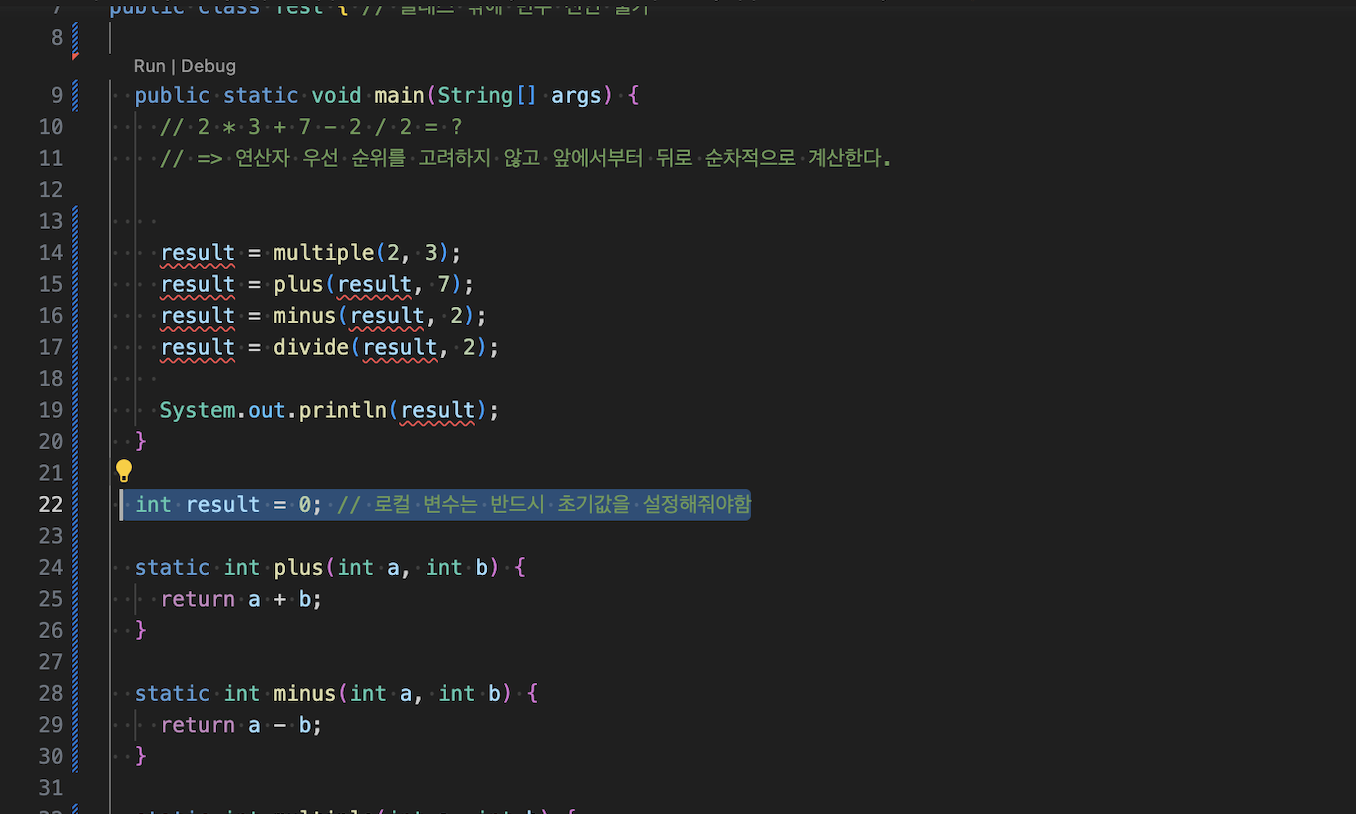This screenshot has width=1356, height=814.
Task: Click the closing brace on line 30
Action: [x=141, y=756]
